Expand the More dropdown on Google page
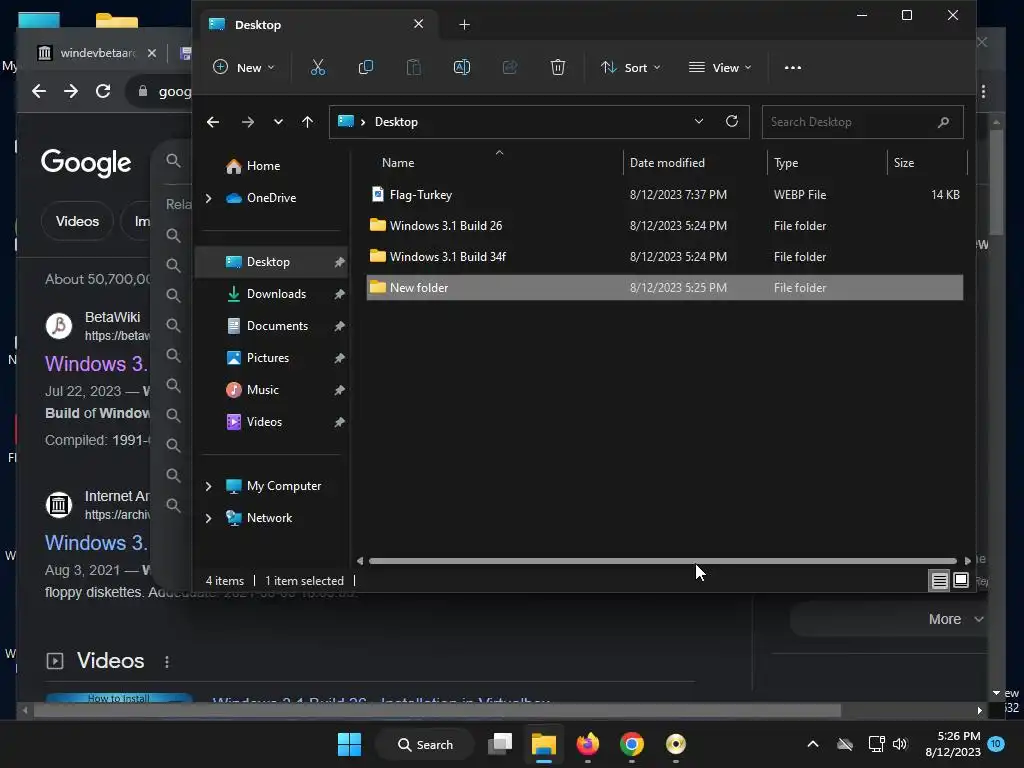This screenshot has width=1024, height=768. pyautogui.click(x=955, y=618)
